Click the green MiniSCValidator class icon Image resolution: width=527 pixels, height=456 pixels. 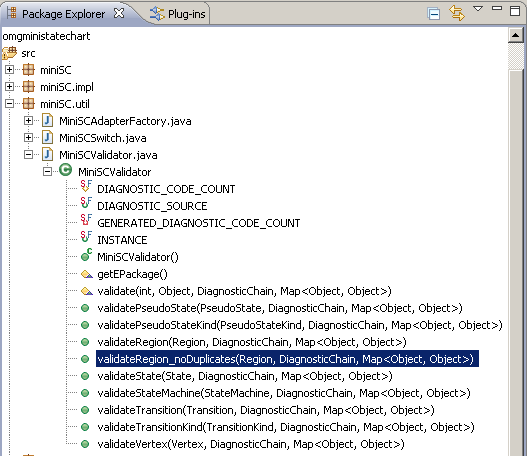point(66,170)
